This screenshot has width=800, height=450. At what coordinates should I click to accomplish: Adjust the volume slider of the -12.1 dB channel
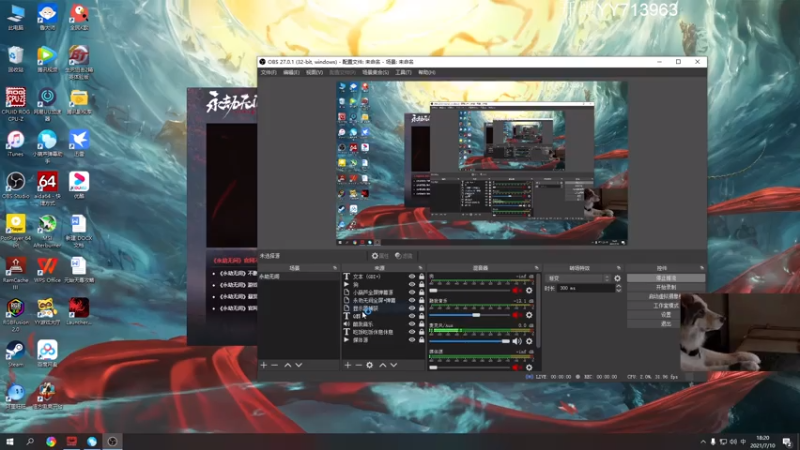(x=469, y=315)
